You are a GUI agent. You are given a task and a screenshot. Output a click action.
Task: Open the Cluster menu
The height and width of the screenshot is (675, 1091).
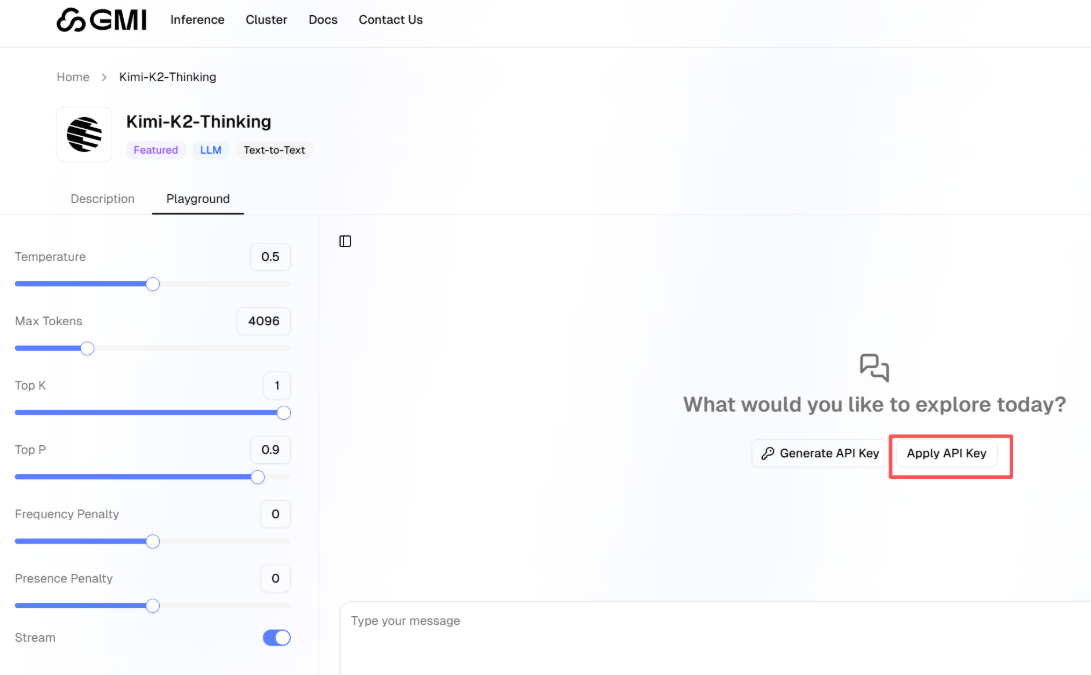(x=266, y=19)
